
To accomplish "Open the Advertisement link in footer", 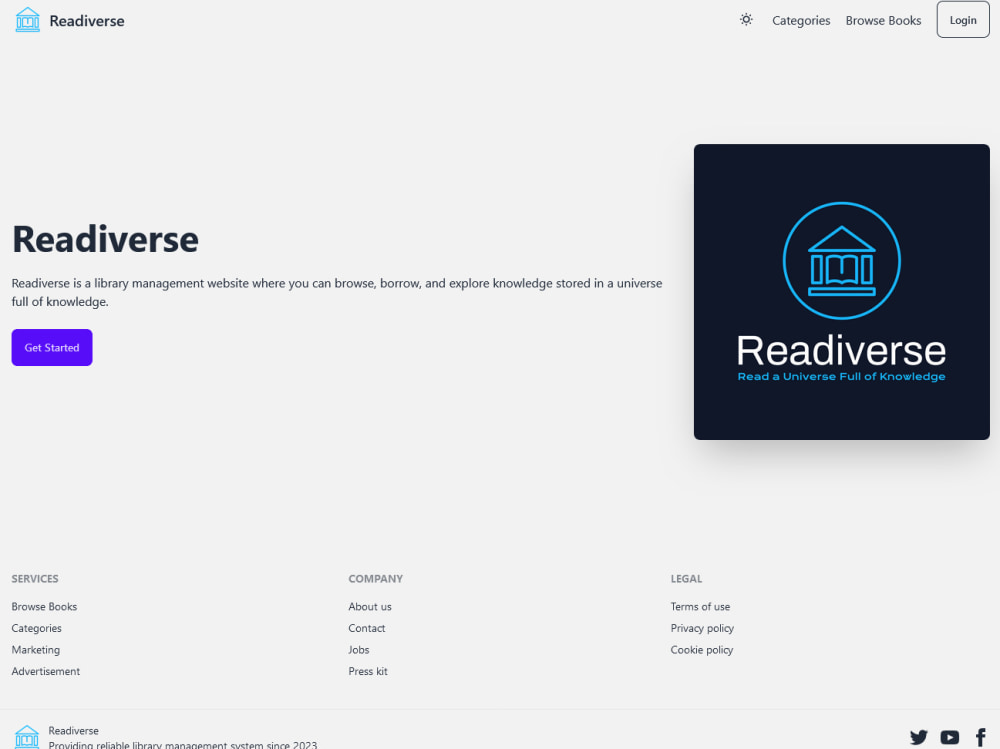I will click(45, 671).
